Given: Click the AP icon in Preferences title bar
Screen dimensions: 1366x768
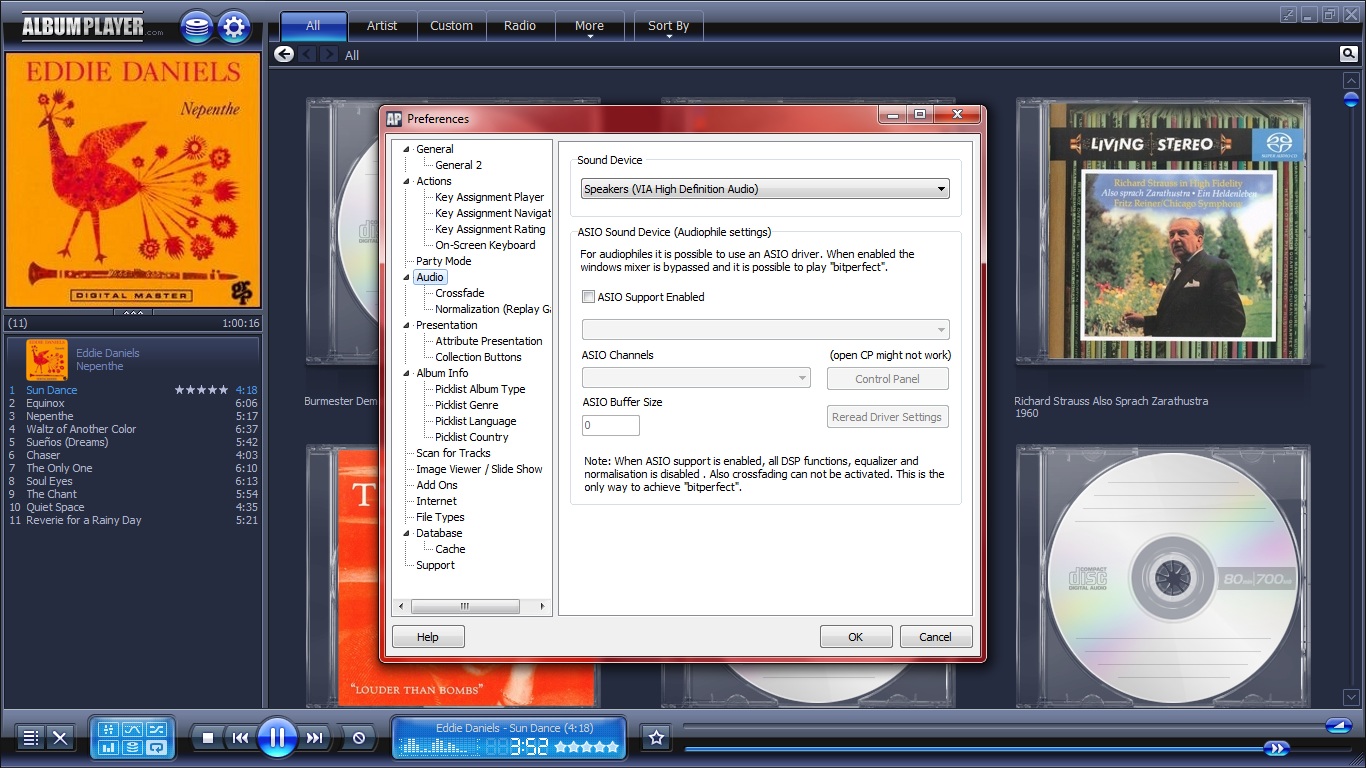Looking at the screenshot, I should (x=394, y=118).
